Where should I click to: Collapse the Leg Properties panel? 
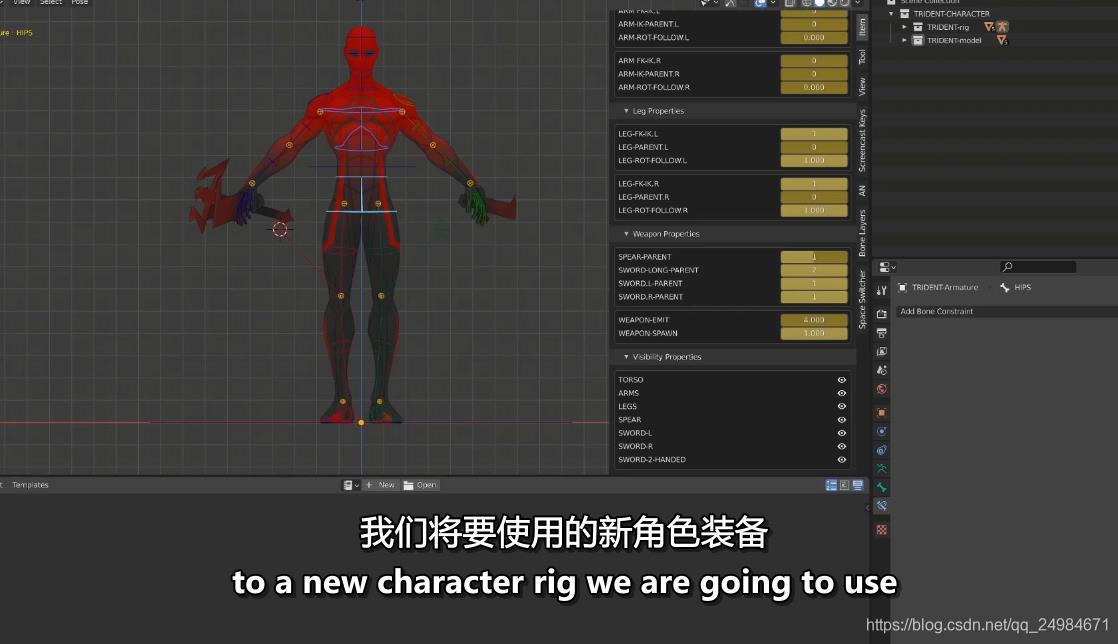626,111
